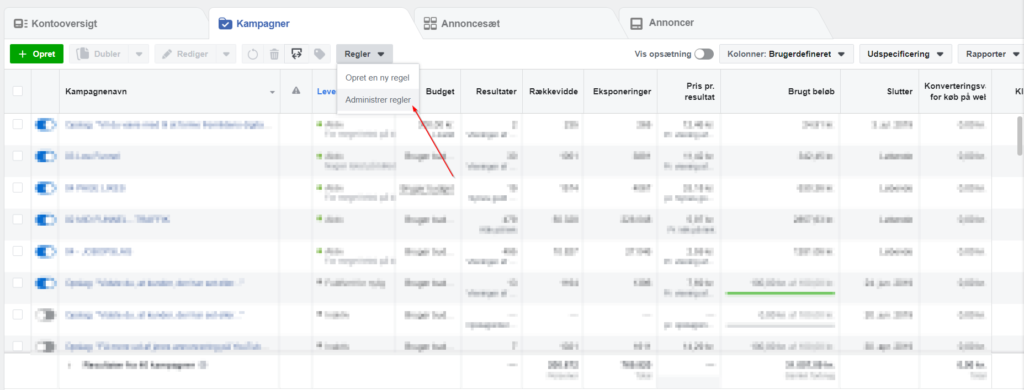
Task: Click the Kampagnenavn column header text
Action: point(96,91)
